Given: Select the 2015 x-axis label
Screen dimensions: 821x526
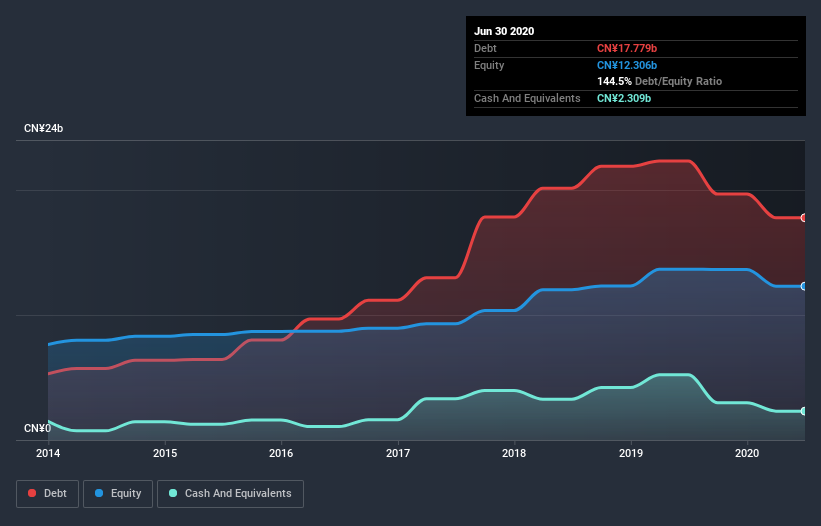Looking at the screenshot, I should pos(165,453).
